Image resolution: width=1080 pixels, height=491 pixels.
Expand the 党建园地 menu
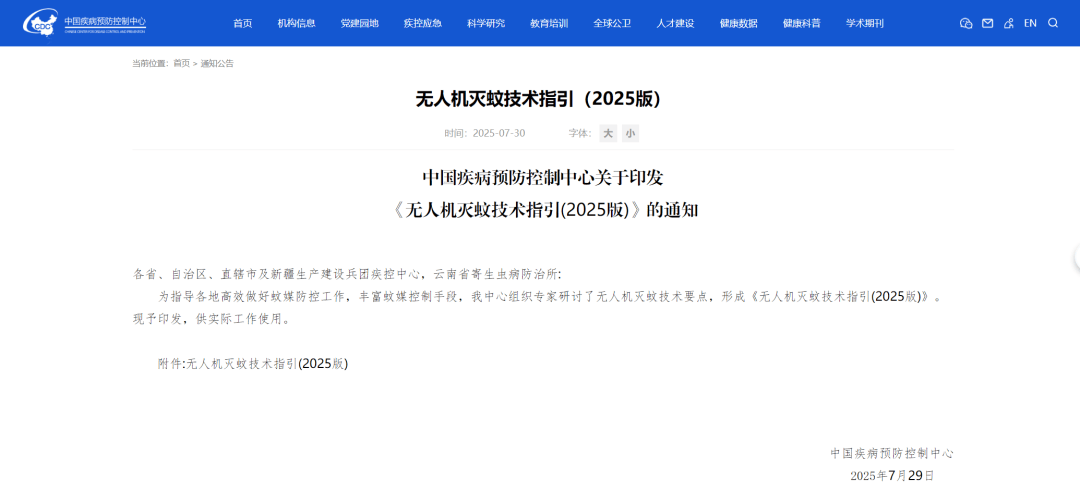click(x=360, y=23)
